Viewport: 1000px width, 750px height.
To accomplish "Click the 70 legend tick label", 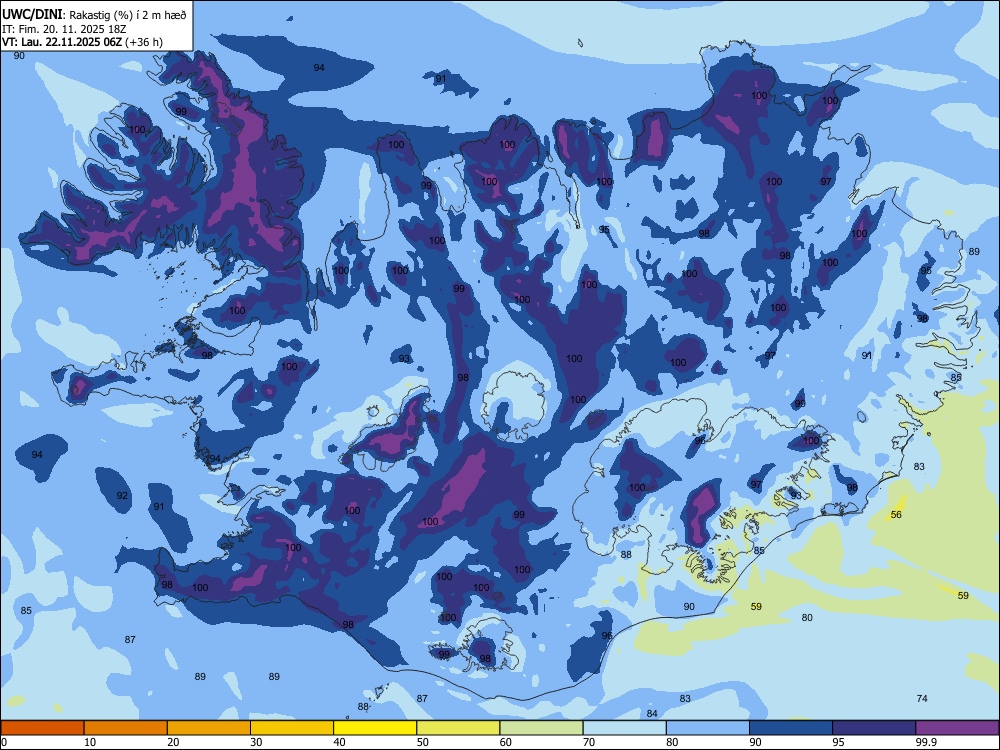I will click(x=589, y=742).
